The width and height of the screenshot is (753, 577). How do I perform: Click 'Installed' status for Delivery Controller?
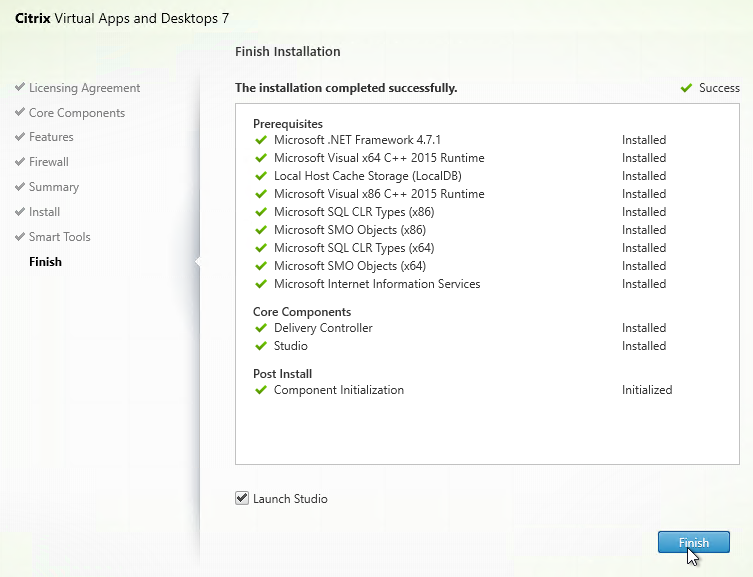[x=644, y=328]
